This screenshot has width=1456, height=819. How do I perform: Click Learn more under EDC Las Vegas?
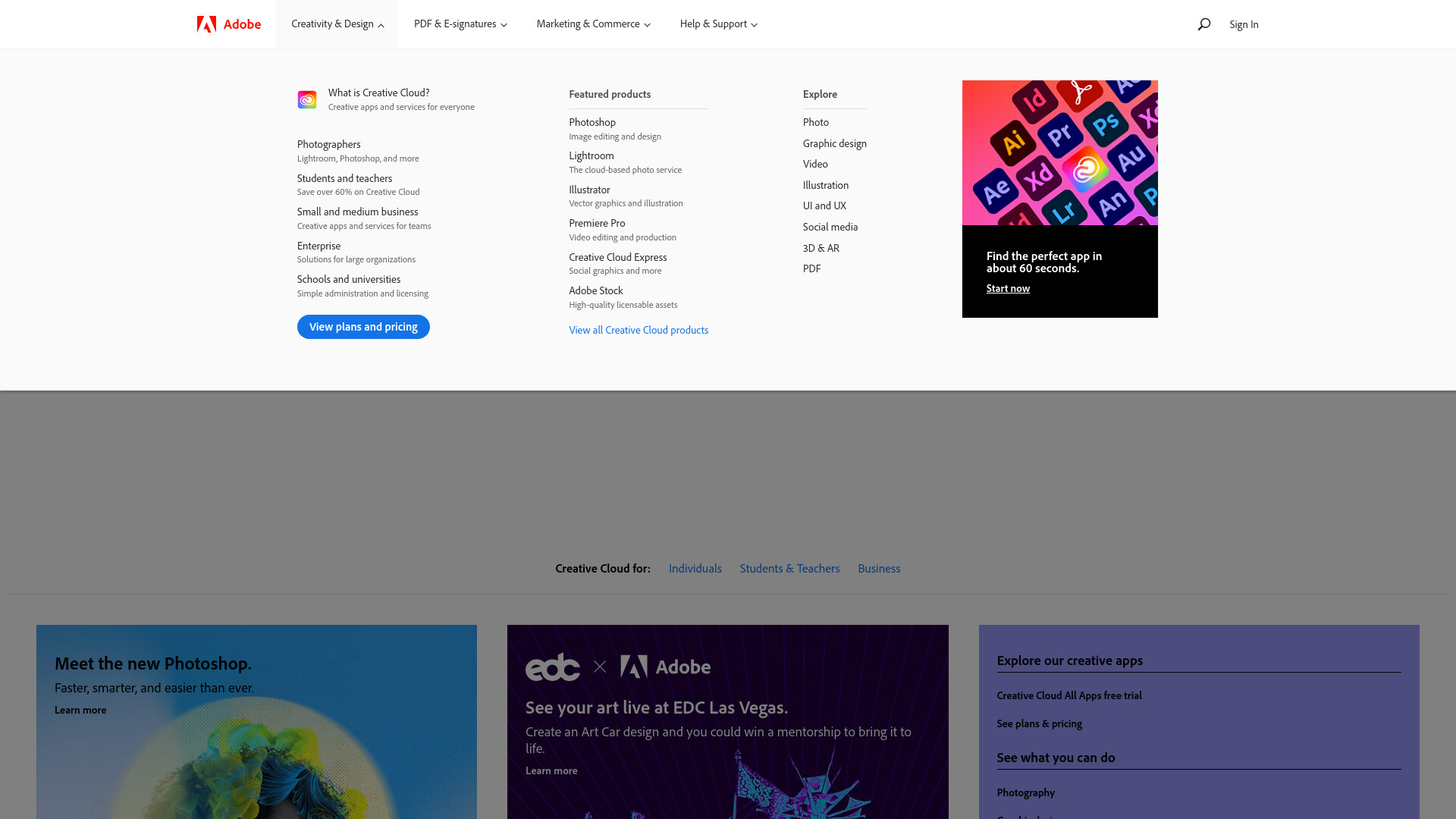tap(551, 770)
